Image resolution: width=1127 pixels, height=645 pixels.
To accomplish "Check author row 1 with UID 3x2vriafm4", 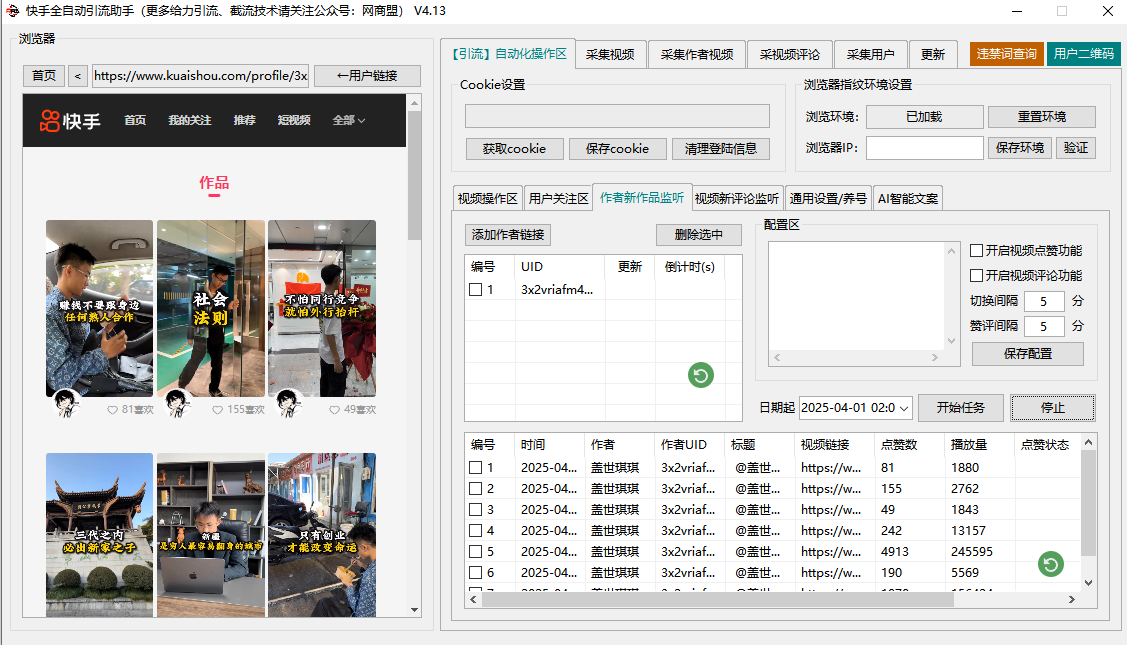I will click(x=475, y=290).
